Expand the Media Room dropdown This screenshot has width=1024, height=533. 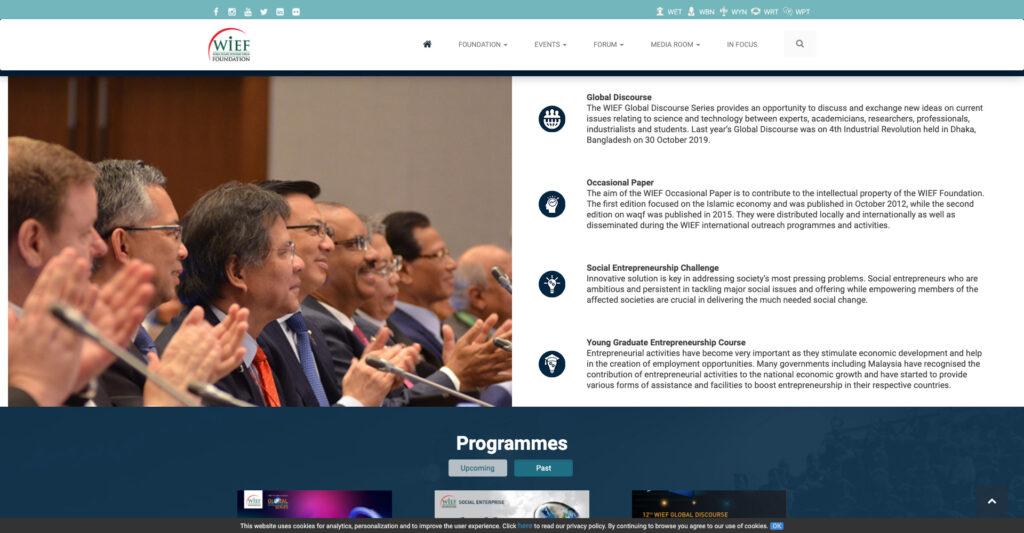click(675, 45)
